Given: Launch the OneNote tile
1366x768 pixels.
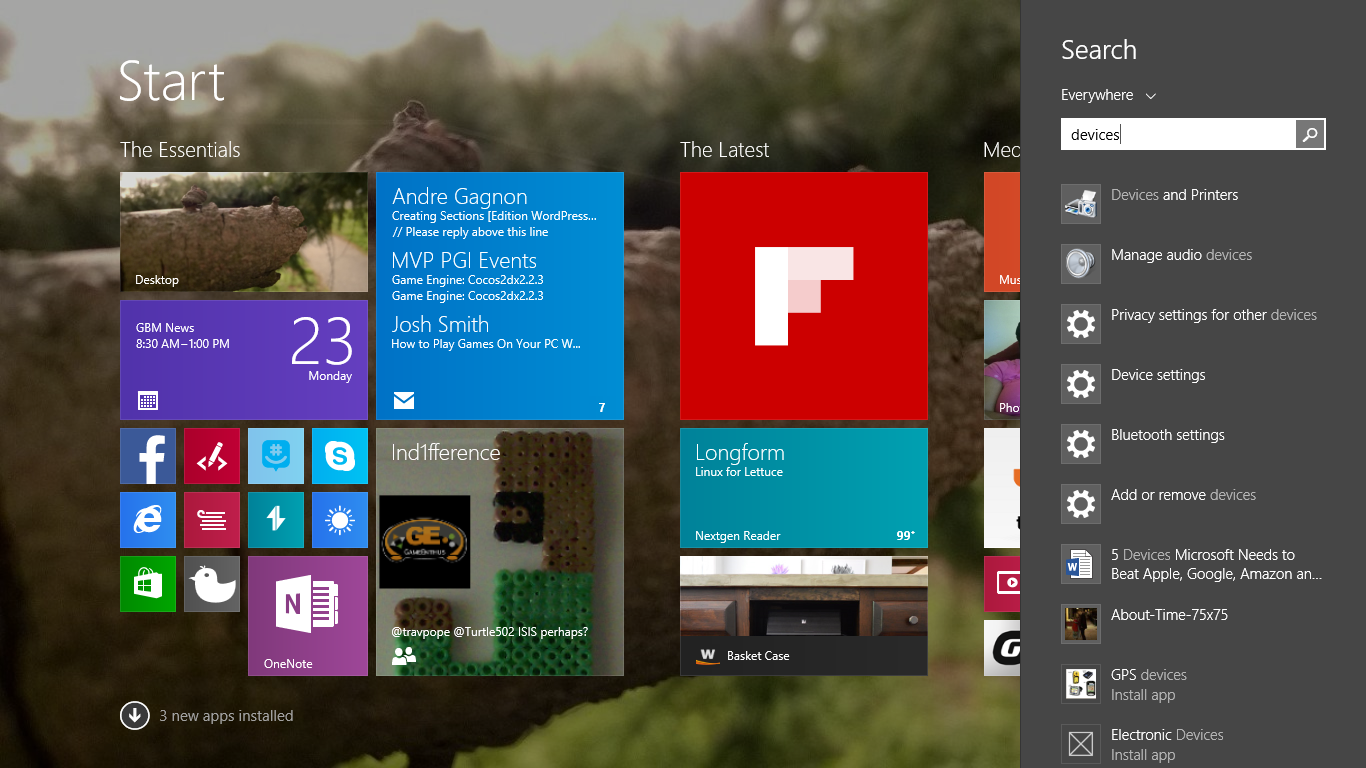Looking at the screenshot, I should pos(308,616).
